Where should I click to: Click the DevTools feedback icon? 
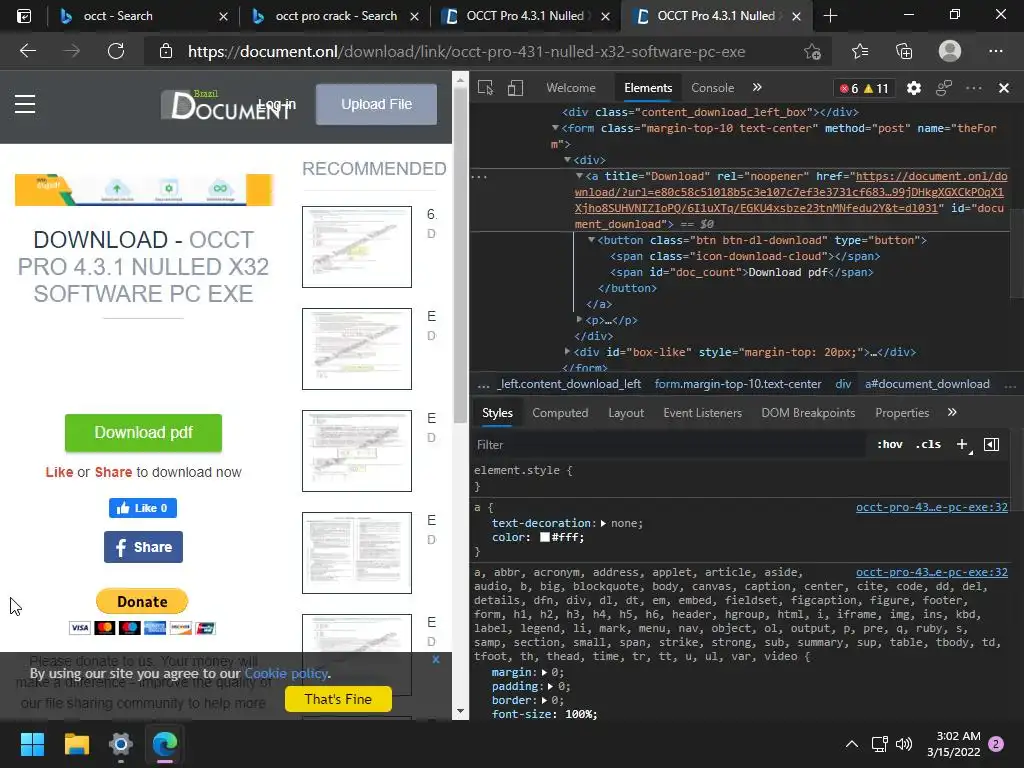pos(944,88)
